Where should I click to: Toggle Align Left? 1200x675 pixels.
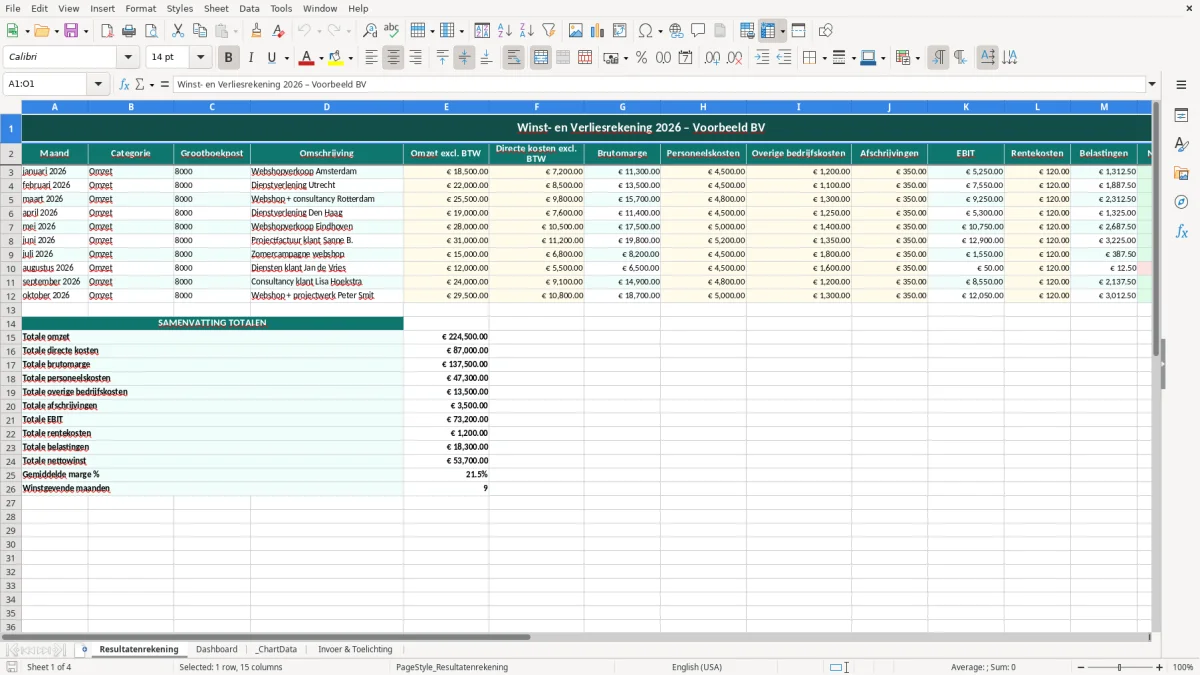[372, 58]
